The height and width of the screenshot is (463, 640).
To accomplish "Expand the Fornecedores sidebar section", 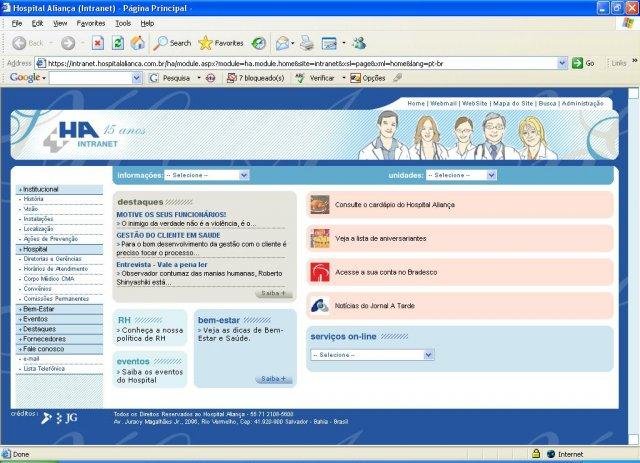I will pos(60,339).
